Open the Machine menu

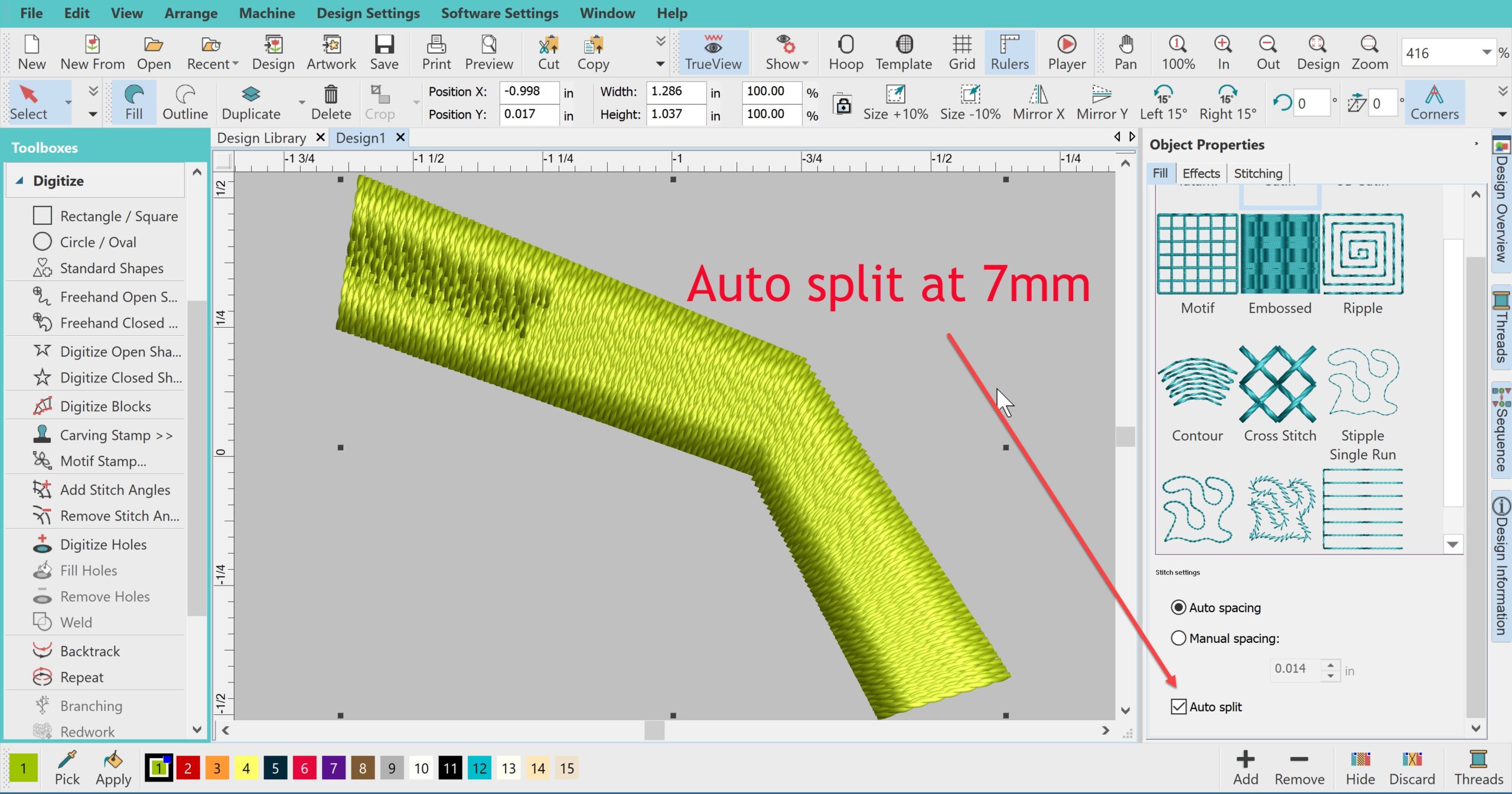267,13
